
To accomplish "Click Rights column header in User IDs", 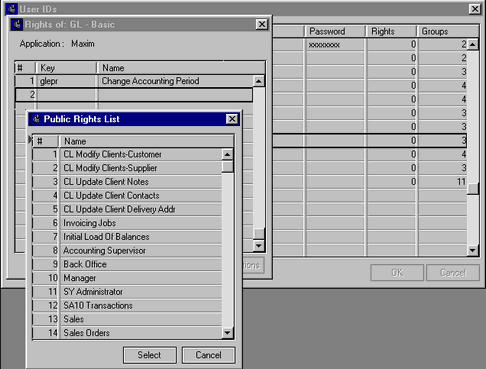I will click(x=391, y=31).
